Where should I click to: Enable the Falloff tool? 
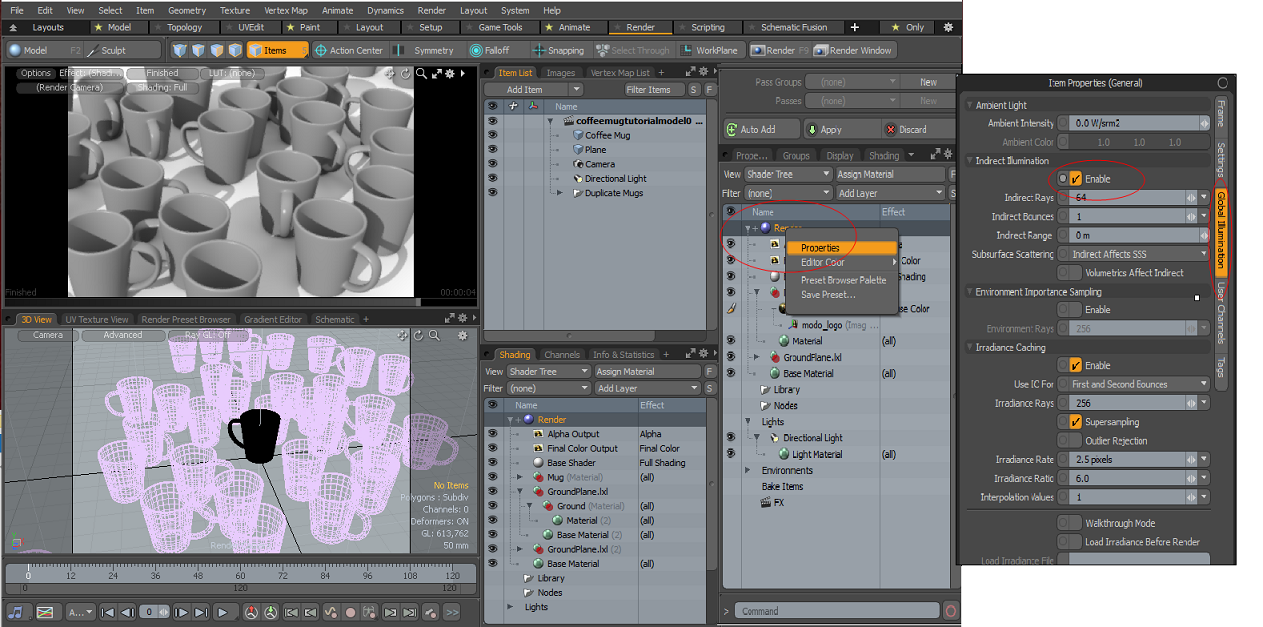click(489, 50)
